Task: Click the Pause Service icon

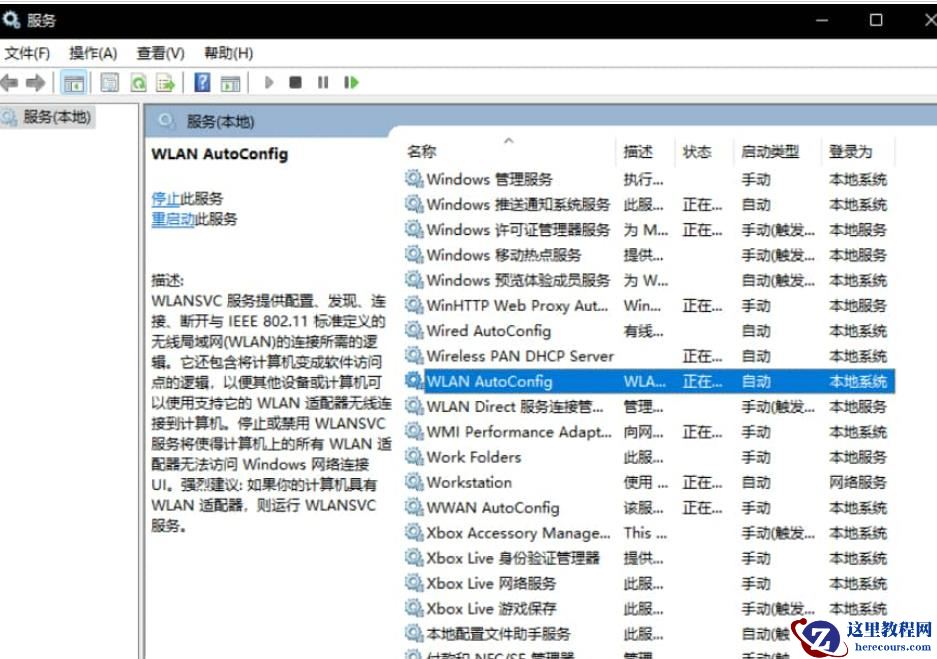Action: pos(320,83)
